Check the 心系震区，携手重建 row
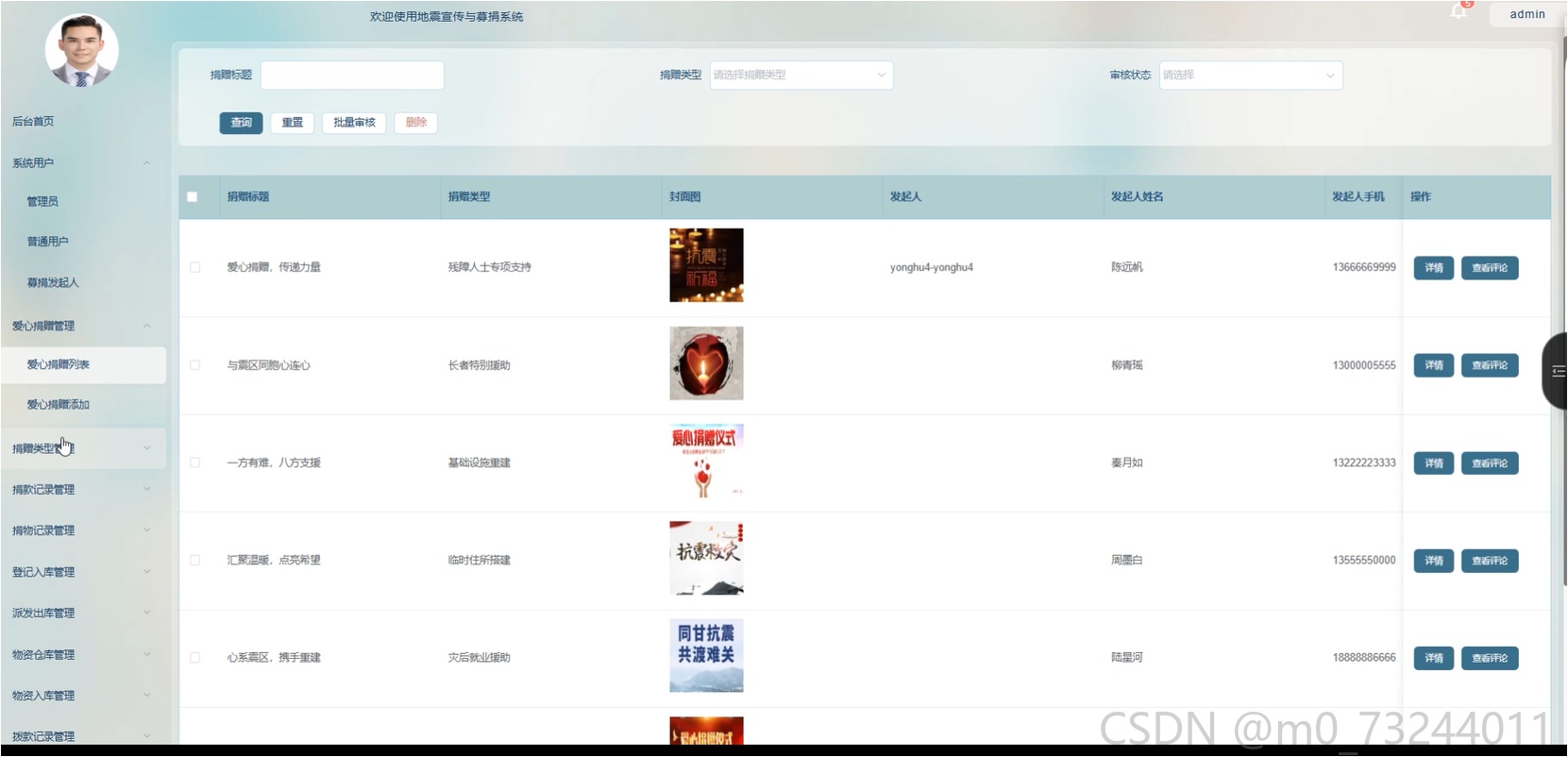The height and width of the screenshot is (757, 1568). 195,658
